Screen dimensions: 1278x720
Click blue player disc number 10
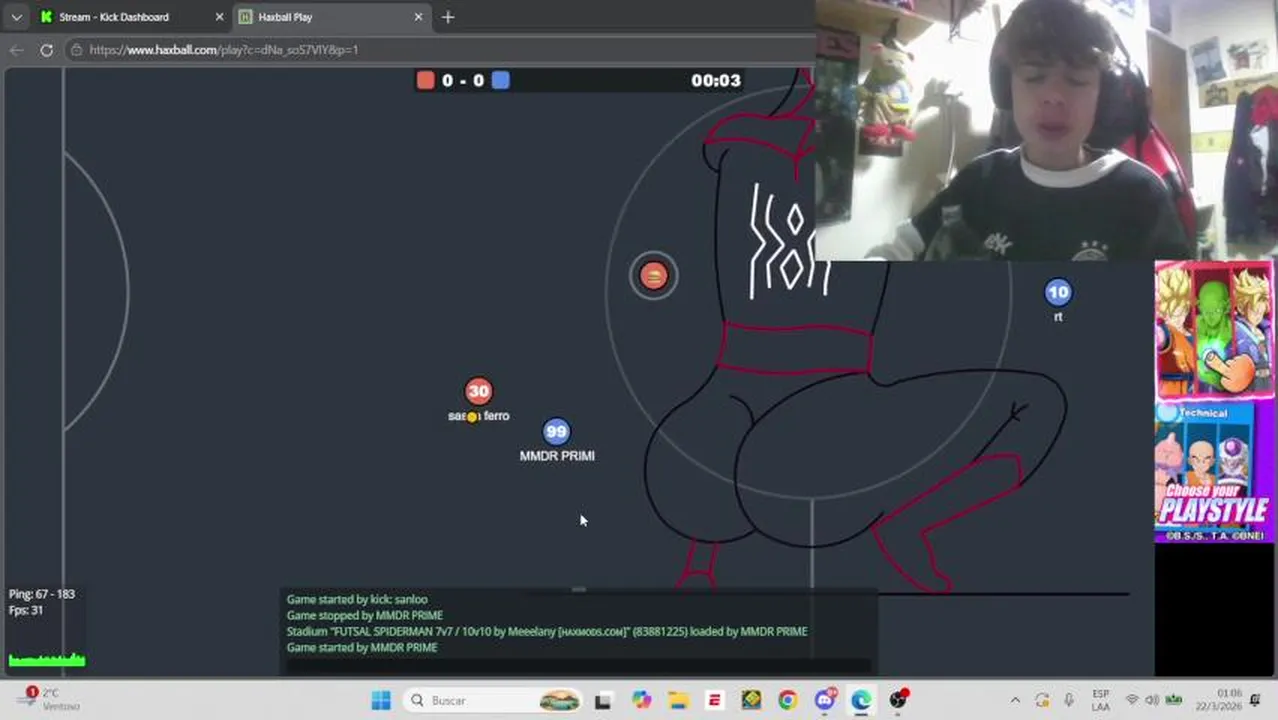pos(1058,292)
